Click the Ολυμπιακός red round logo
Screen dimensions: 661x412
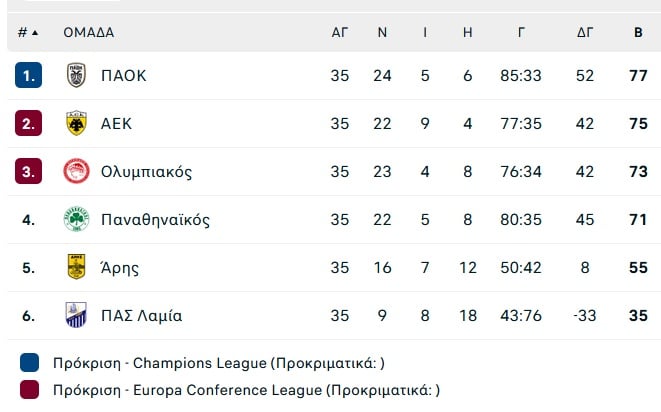76,171
